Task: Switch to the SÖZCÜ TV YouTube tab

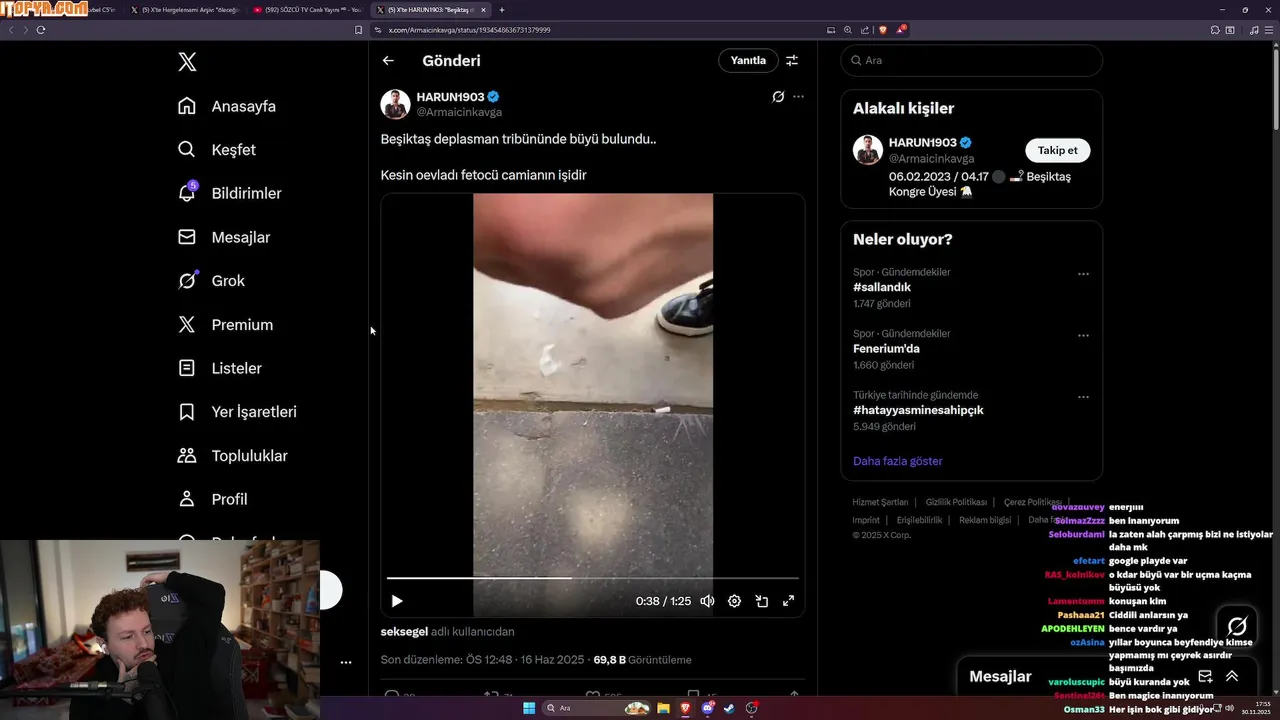Action: (x=306, y=9)
